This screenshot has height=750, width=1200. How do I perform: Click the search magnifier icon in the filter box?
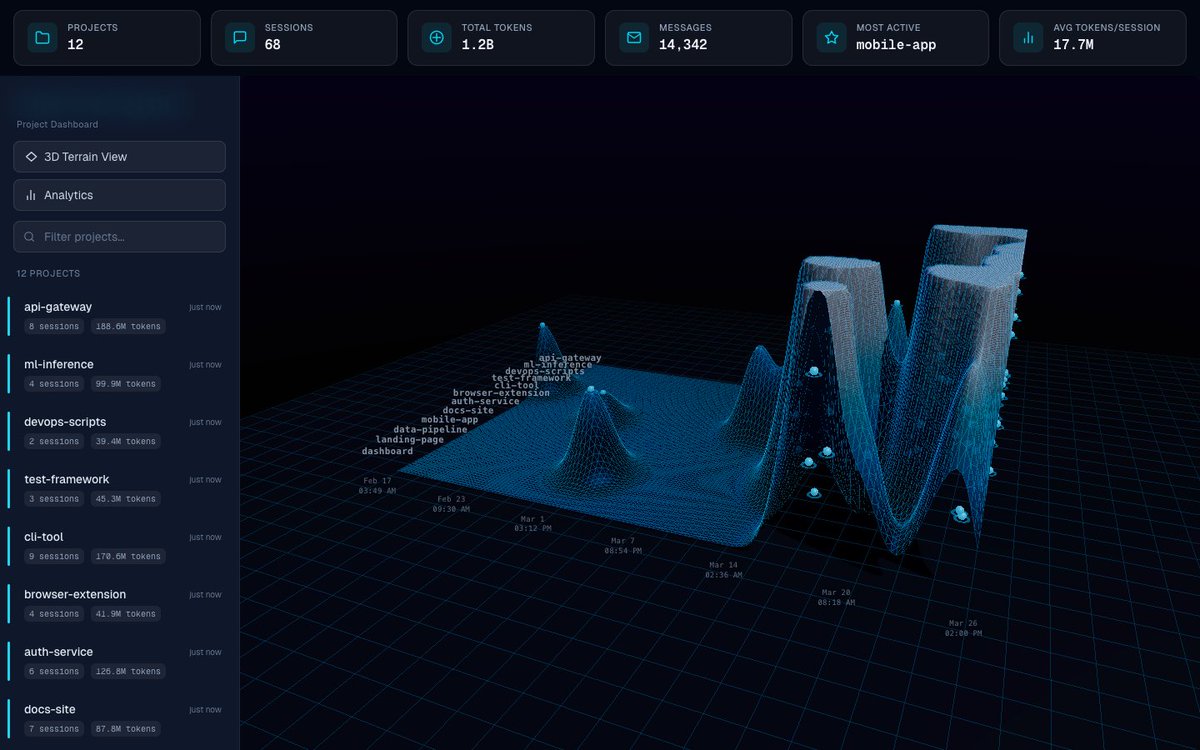pyautogui.click(x=30, y=237)
